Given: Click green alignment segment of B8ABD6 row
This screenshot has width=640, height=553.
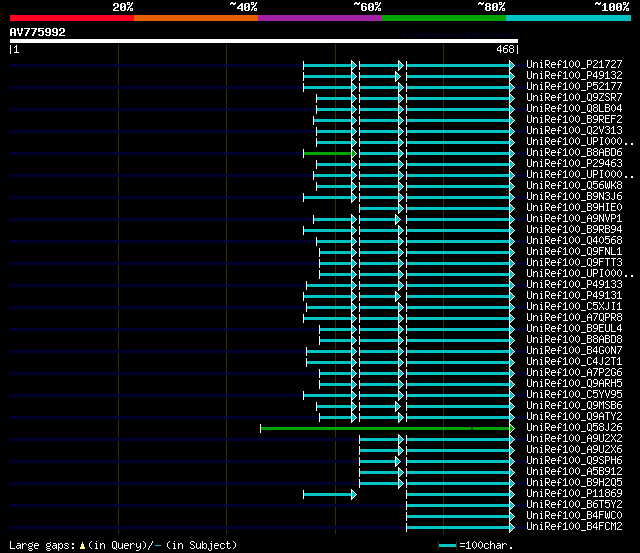Looking at the screenshot, I should [x=329, y=154].
